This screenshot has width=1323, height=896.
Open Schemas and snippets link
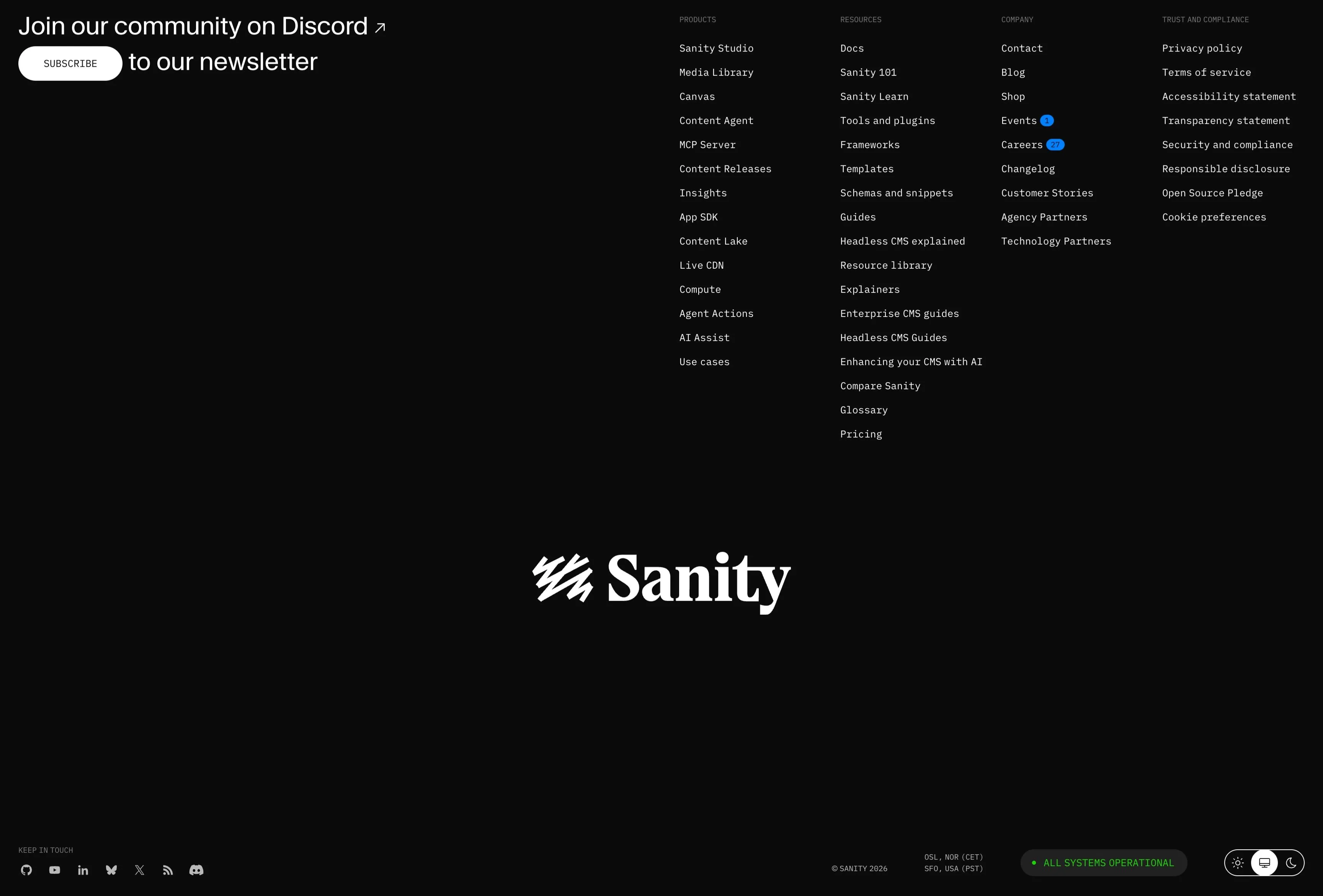(x=897, y=193)
